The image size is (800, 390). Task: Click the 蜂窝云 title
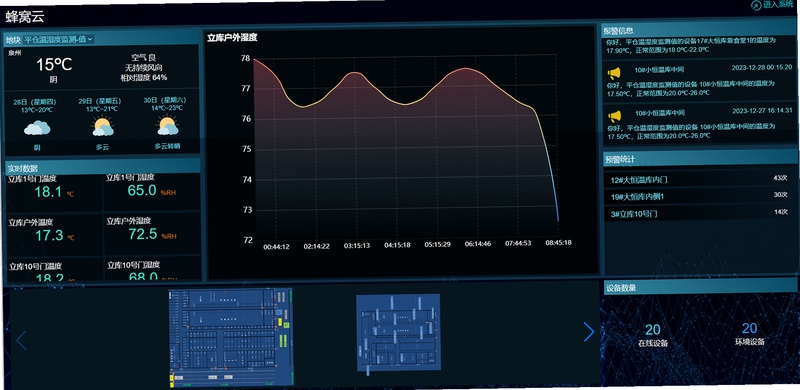pyautogui.click(x=25, y=17)
